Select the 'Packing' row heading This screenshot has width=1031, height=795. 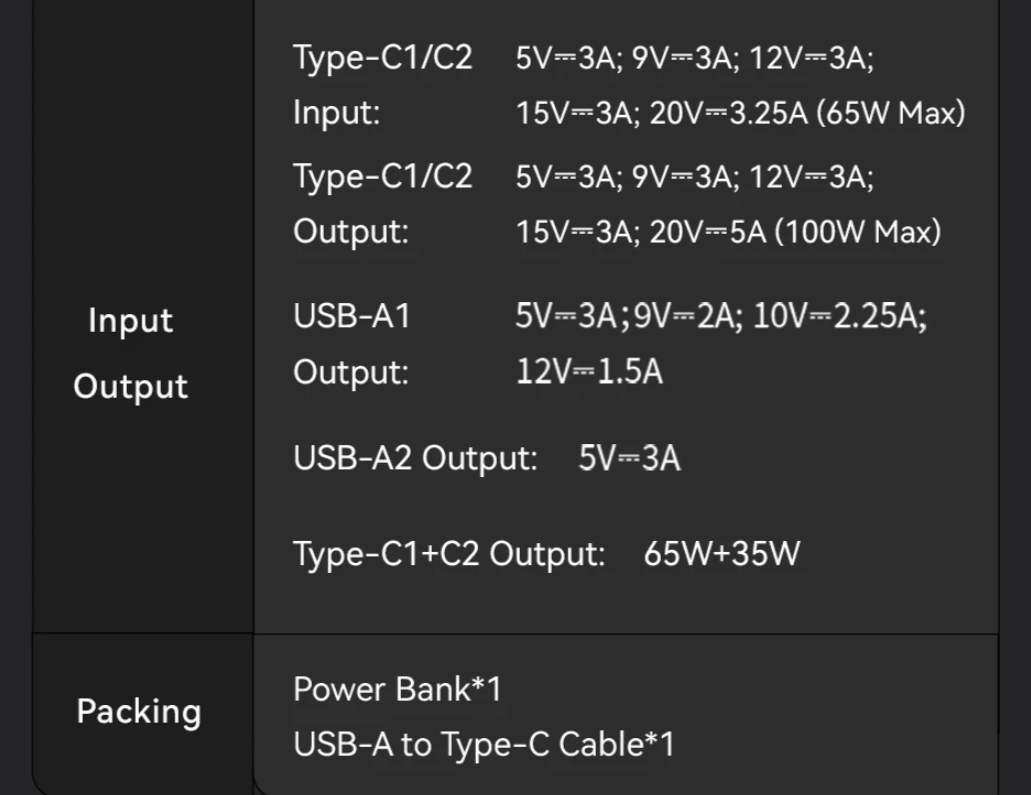pyautogui.click(x=139, y=711)
